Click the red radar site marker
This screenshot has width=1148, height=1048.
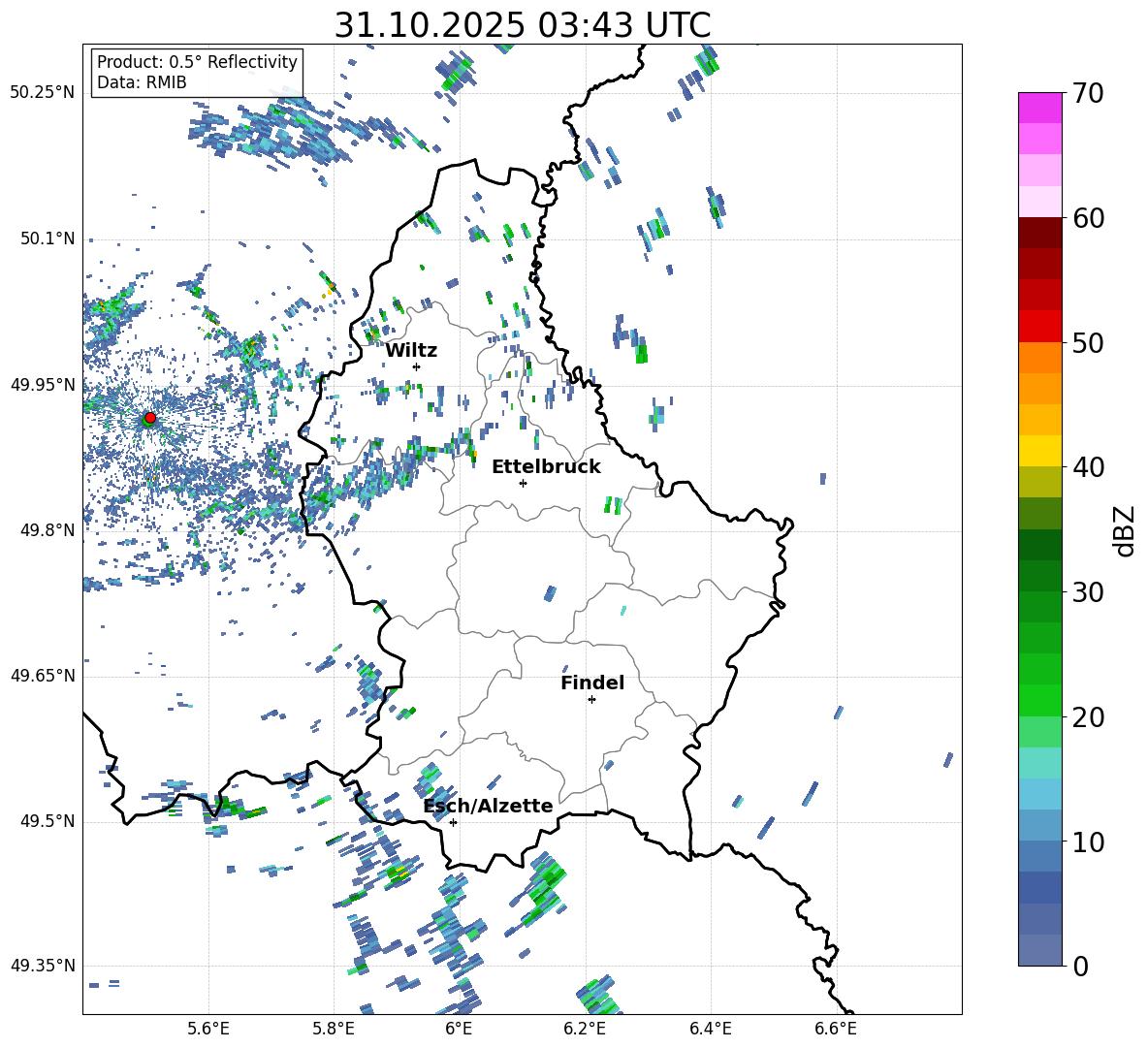pos(149,418)
